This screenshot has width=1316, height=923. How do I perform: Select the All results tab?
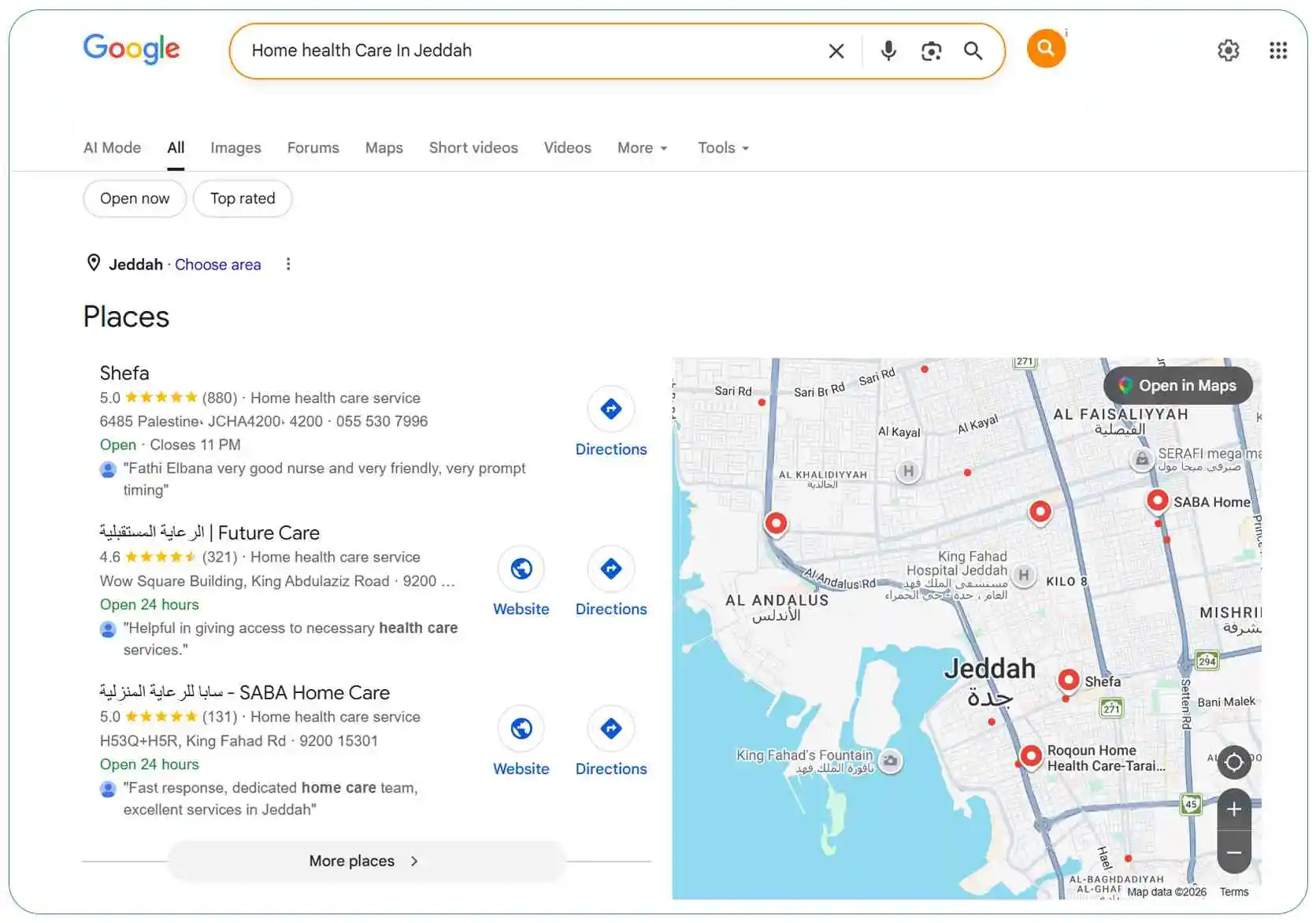(176, 148)
